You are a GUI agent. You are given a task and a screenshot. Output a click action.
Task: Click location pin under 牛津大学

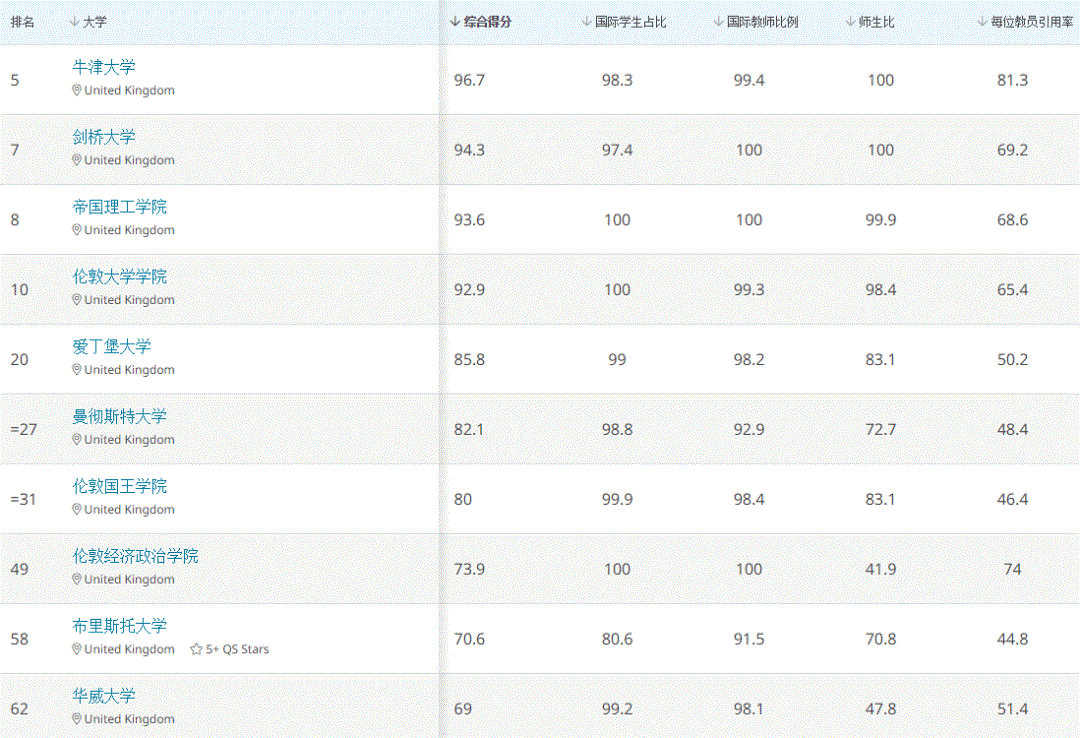point(77,90)
